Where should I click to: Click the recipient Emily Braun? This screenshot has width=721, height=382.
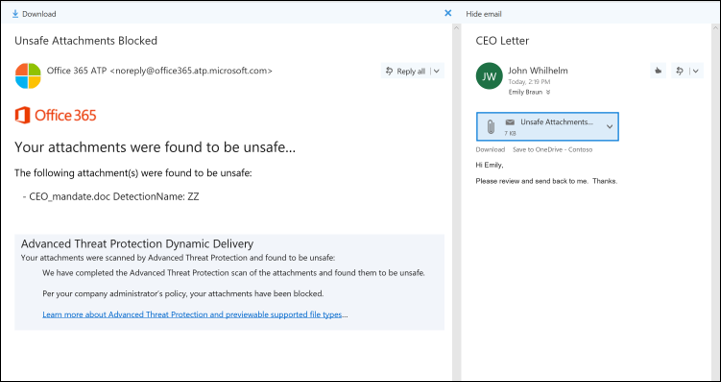[526, 92]
